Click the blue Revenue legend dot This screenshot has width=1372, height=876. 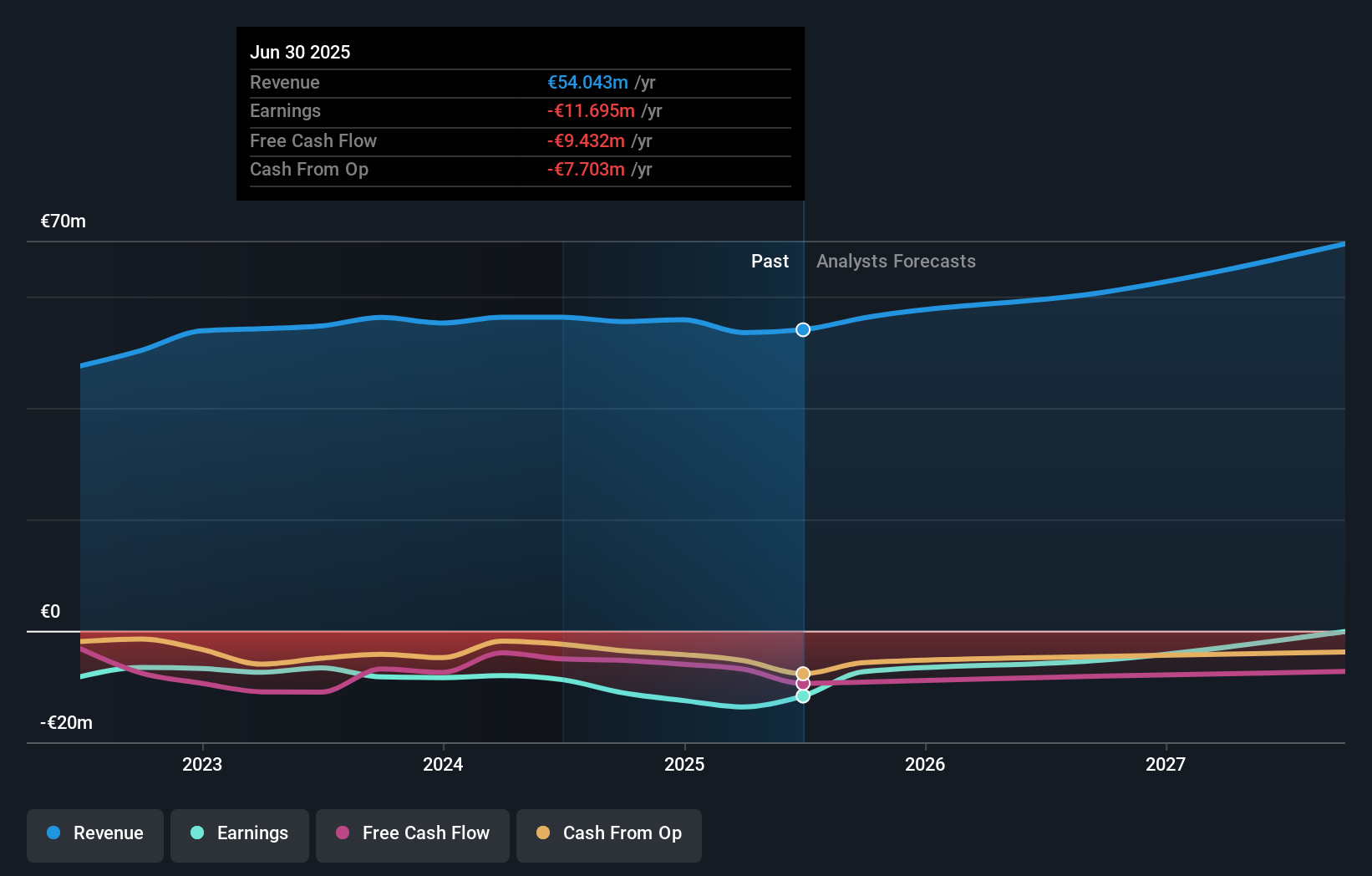tap(53, 833)
